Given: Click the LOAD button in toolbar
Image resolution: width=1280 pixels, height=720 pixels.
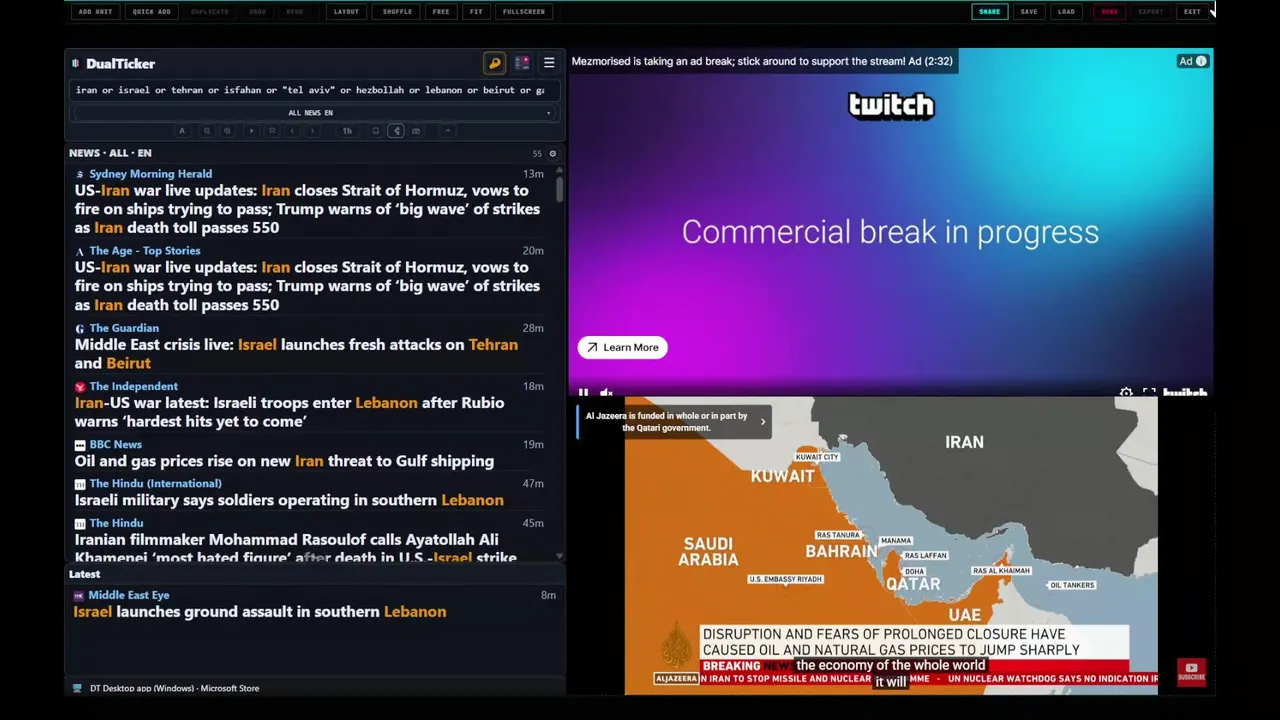Looking at the screenshot, I should [x=1066, y=12].
